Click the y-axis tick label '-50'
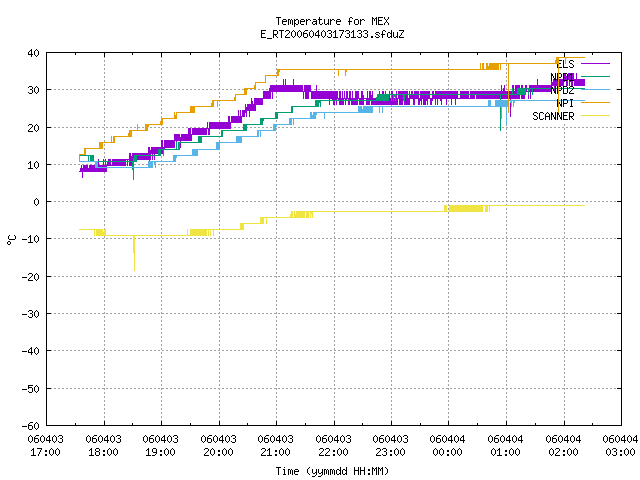Viewport: 640px width, 480px height. pyautogui.click(x=31, y=389)
